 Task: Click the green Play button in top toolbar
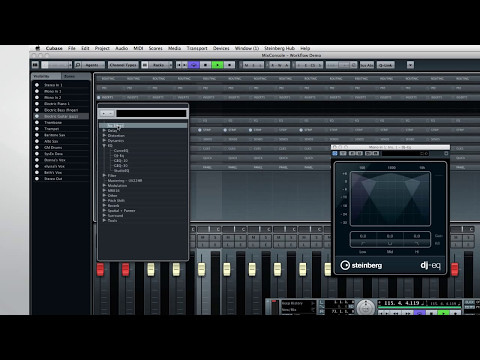pos(217,65)
